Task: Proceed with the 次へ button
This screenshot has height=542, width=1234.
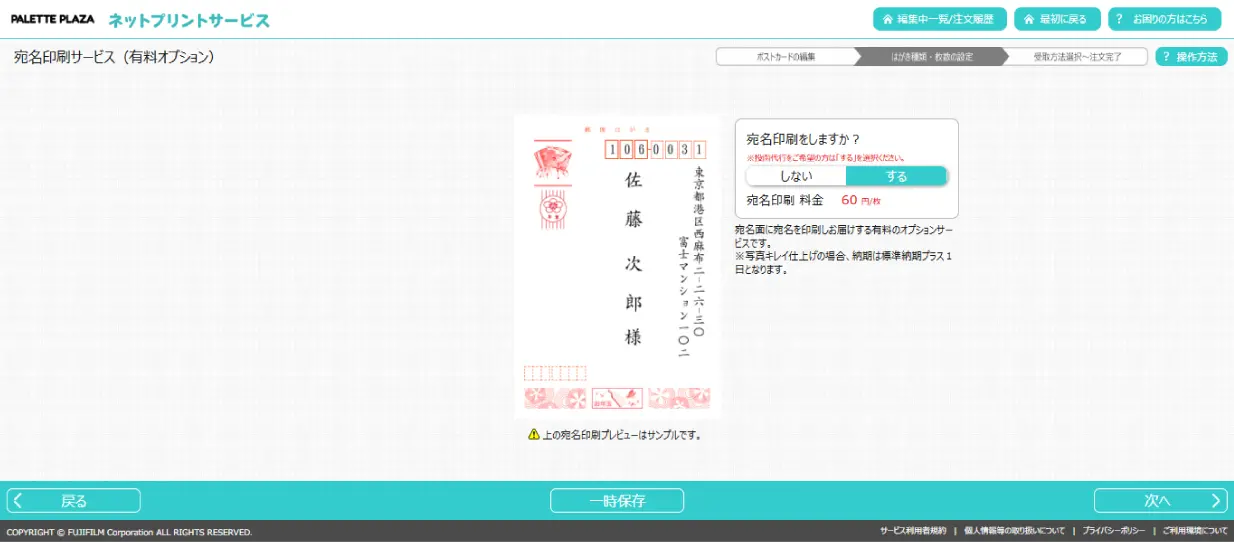Action: pos(1160,501)
